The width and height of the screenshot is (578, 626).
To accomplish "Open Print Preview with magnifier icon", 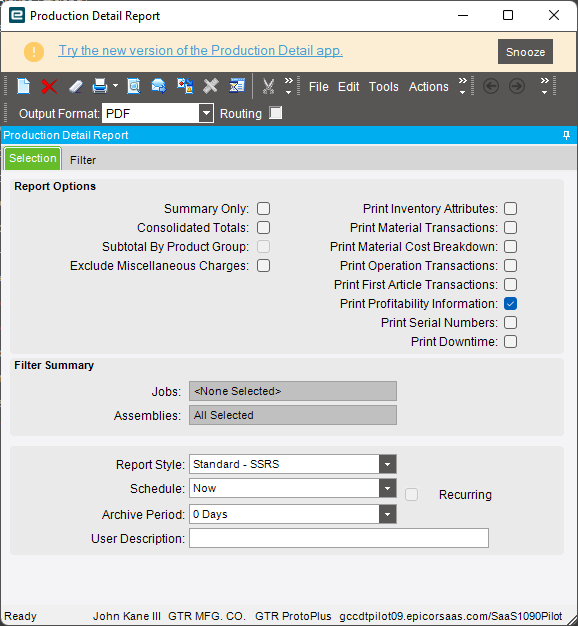I will click(134, 86).
